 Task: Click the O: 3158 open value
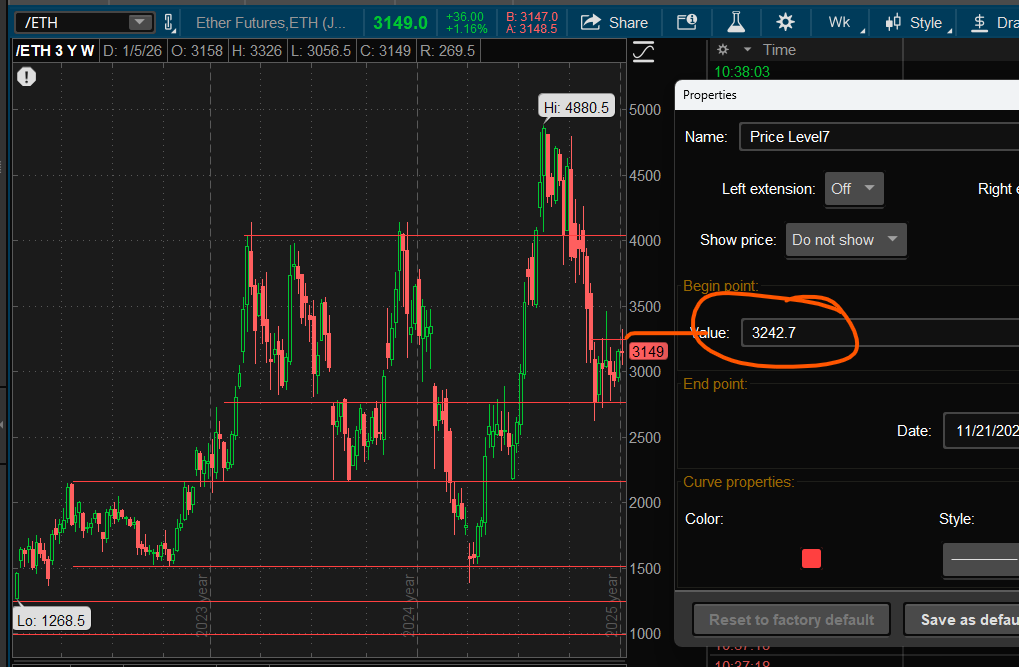(197, 51)
